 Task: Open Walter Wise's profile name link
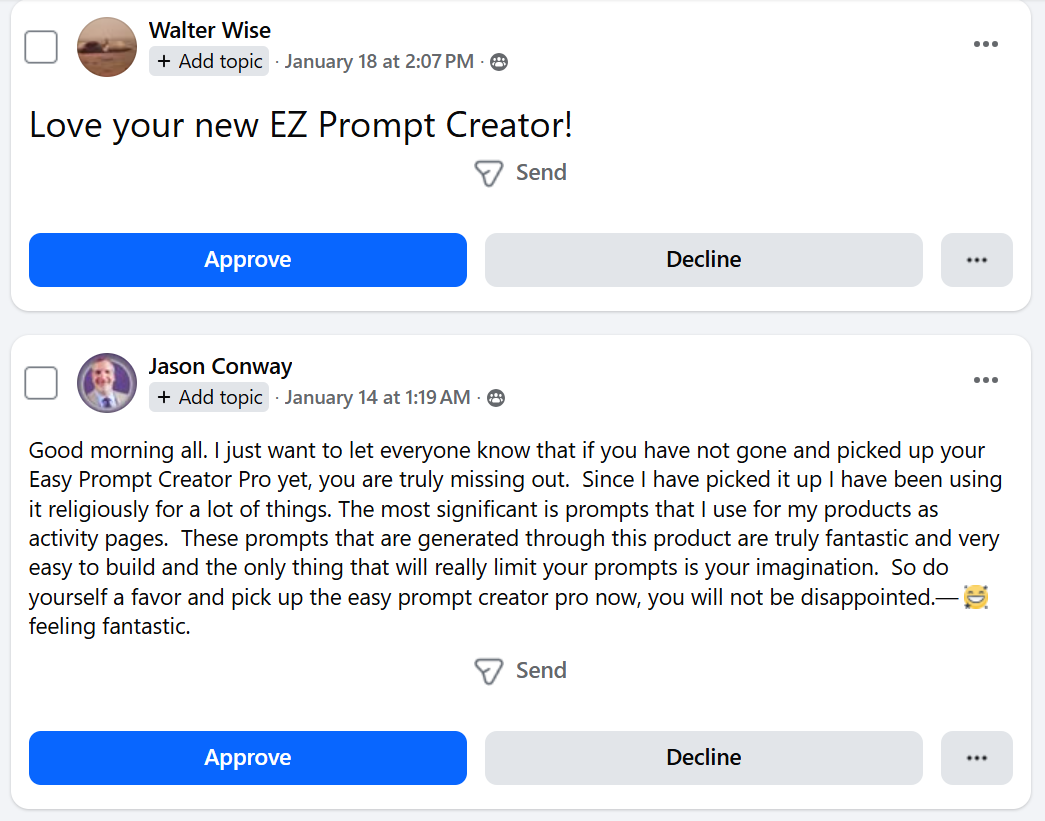coord(210,31)
